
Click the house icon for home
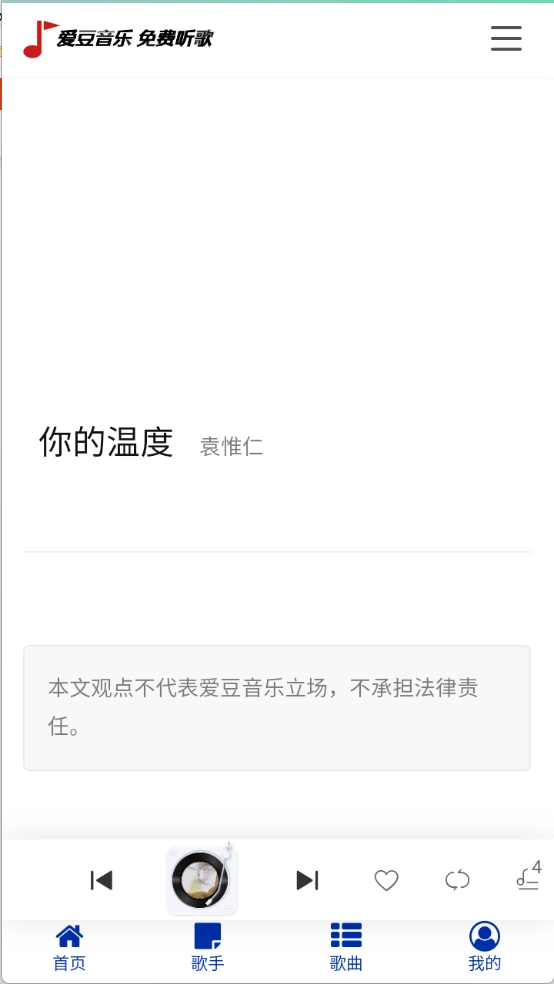point(70,936)
